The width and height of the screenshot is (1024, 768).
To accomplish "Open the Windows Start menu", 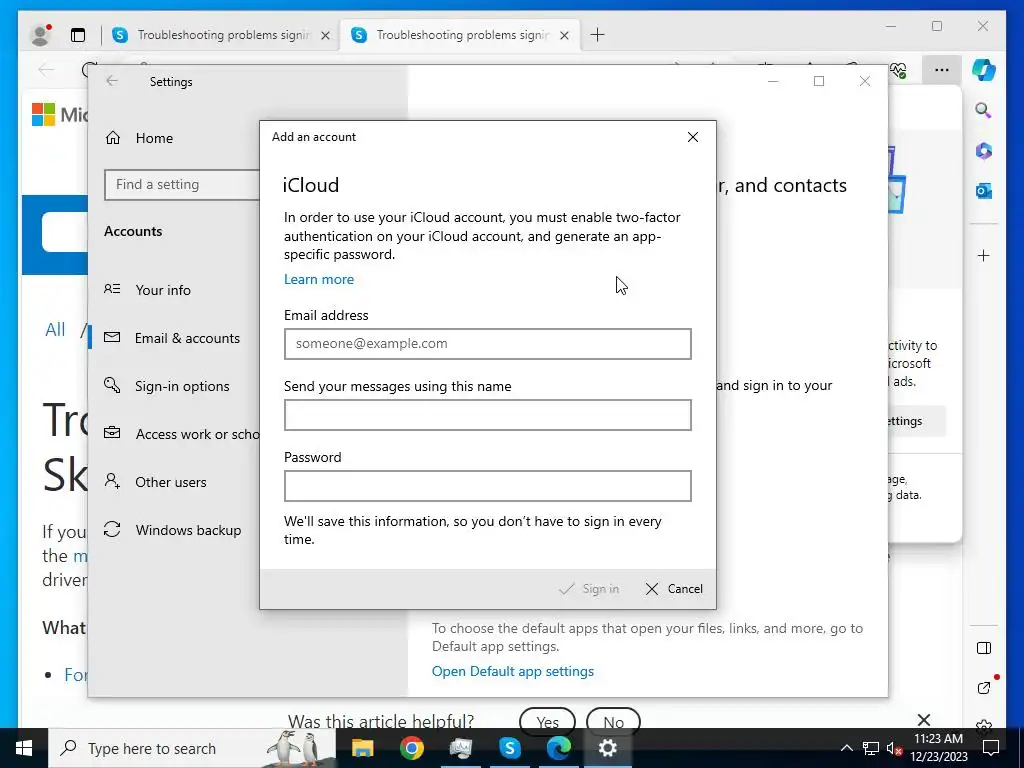I will 24,748.
